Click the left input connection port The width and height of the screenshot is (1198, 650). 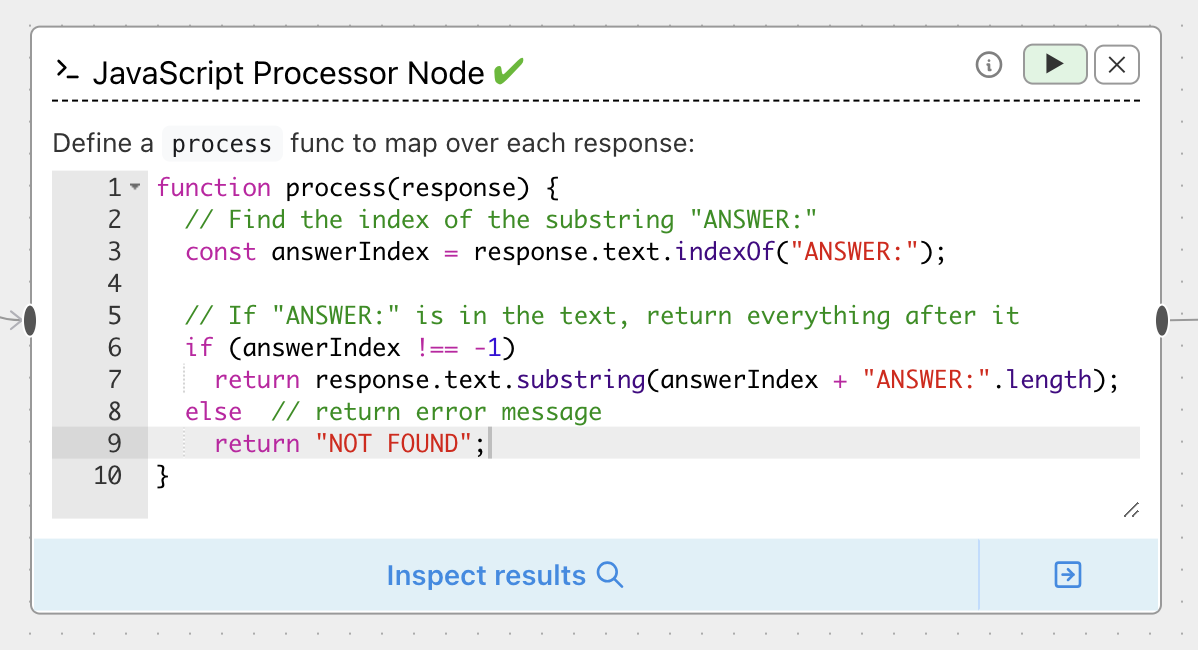pos(31,320)
